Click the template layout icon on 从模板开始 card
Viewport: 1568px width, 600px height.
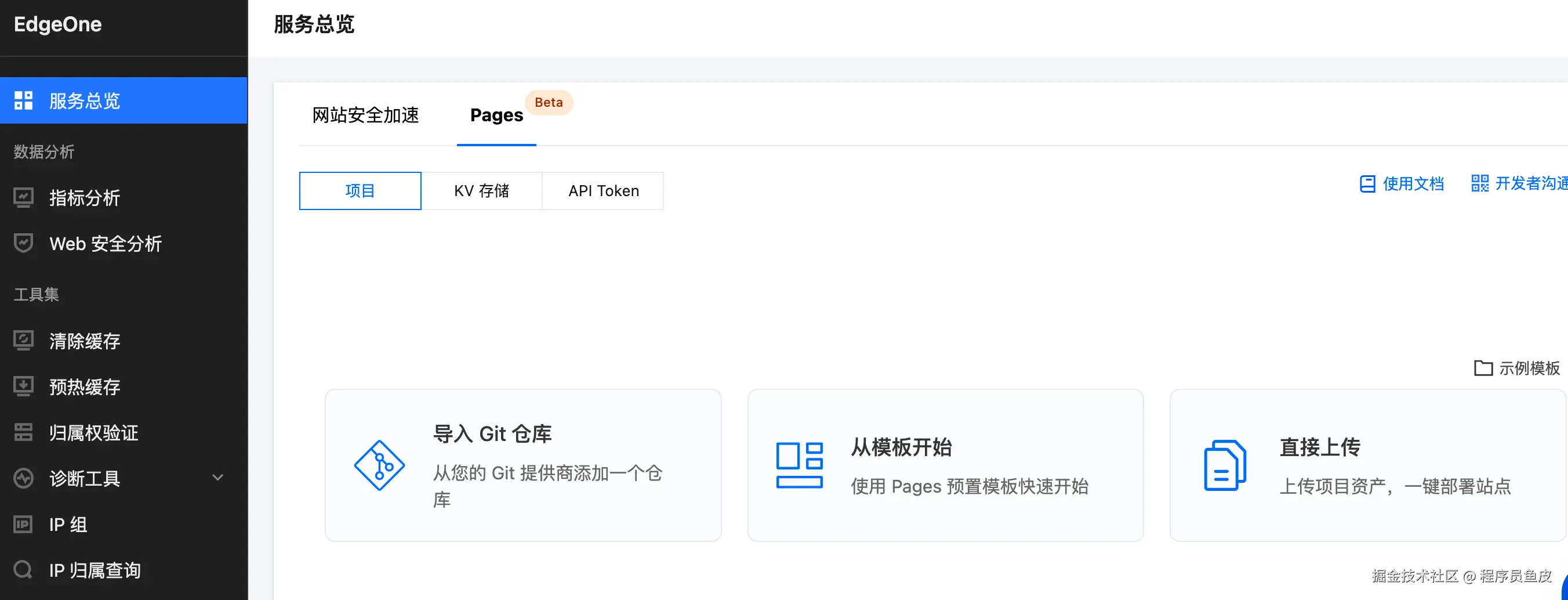[799, 465]
